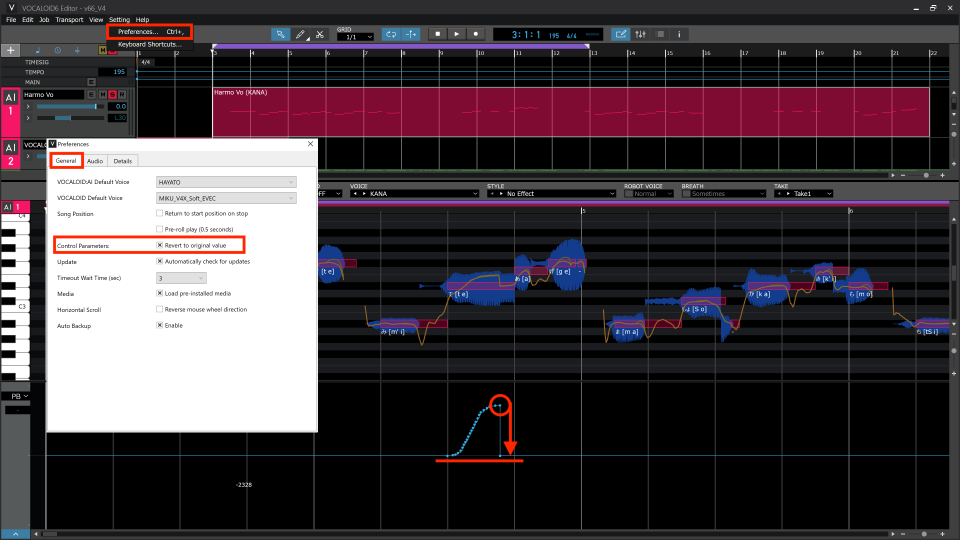The height and width of the screenshot is (540, 960).
Task: Stop playback in transport
Action: click(438, 34)
